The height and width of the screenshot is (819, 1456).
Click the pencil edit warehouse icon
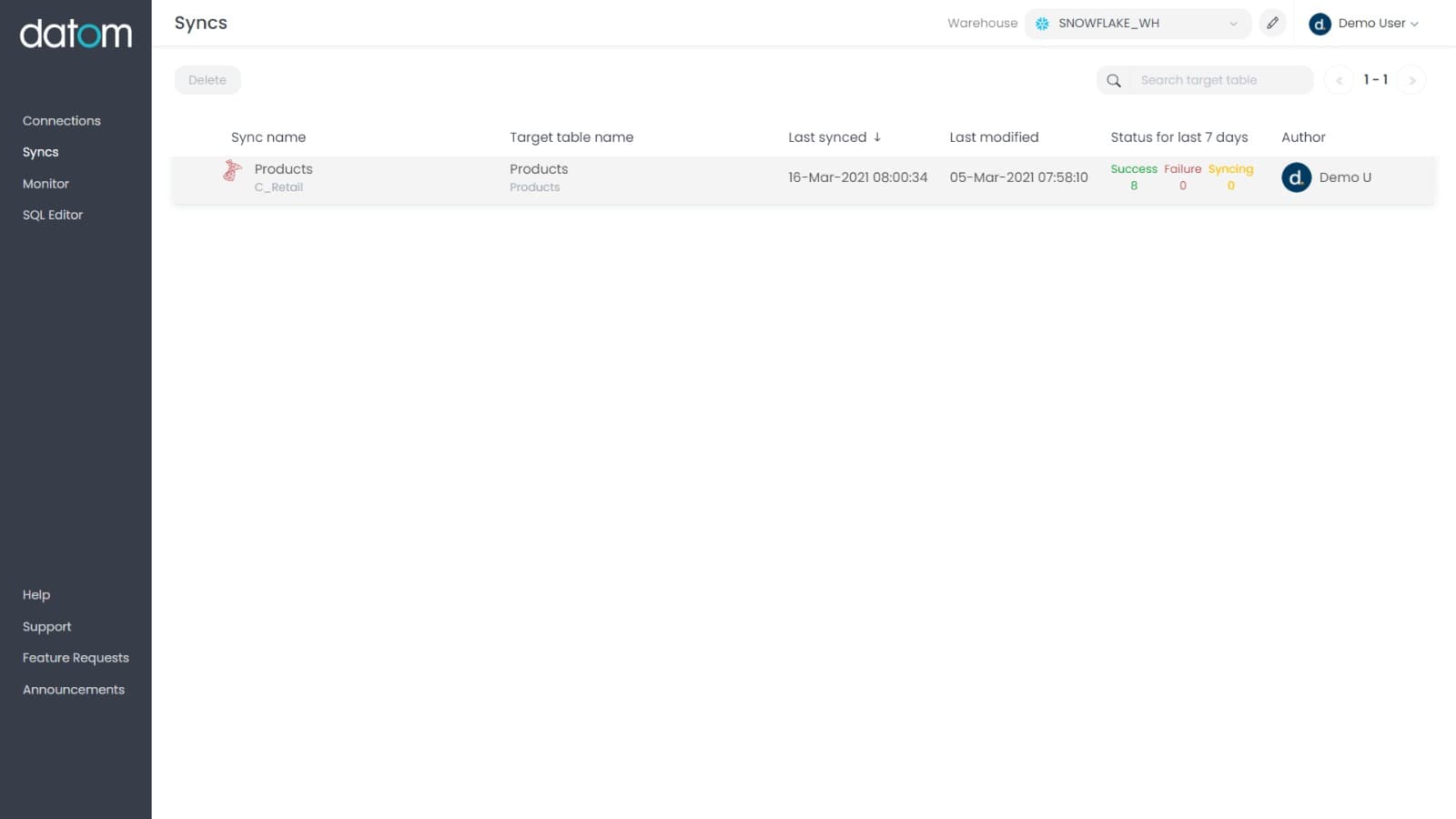1272,24
